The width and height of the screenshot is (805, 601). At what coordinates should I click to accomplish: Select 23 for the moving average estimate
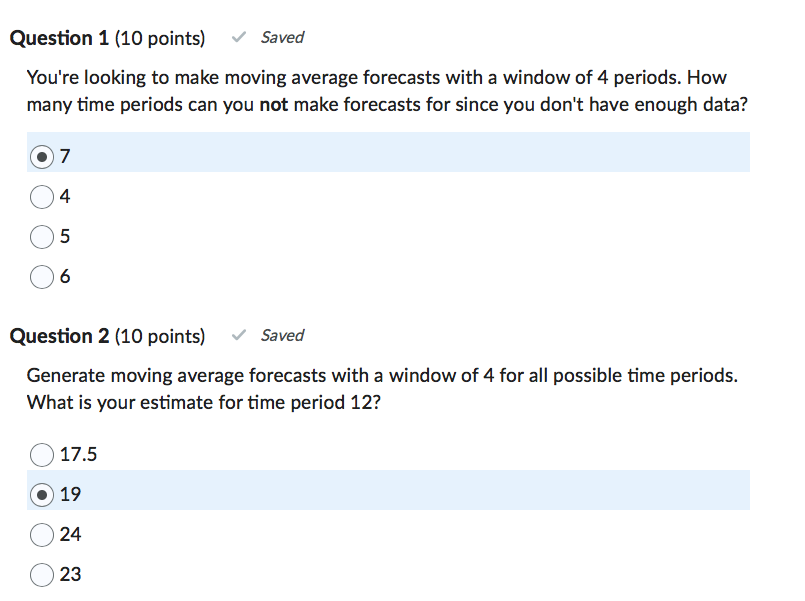coord(42,574)
